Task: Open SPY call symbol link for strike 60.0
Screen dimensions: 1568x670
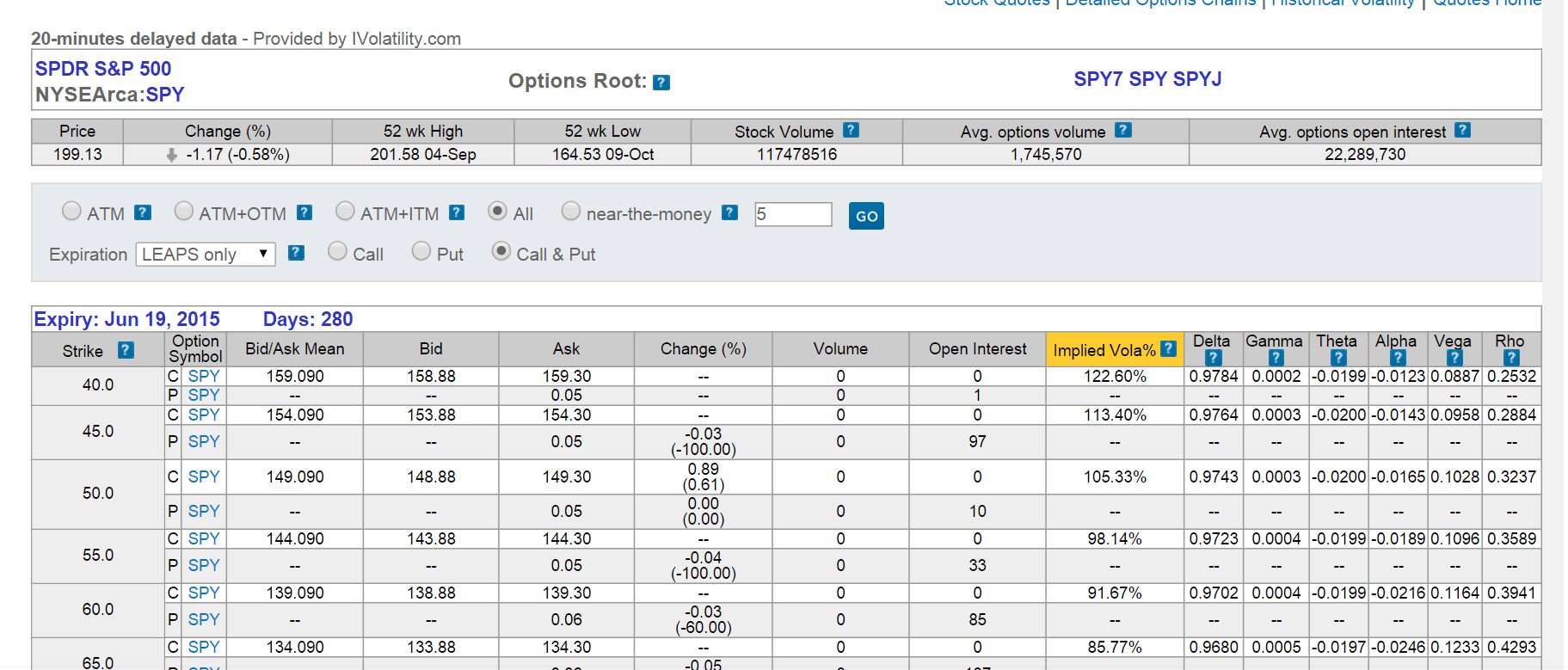Action: click(x=204, y=593)
